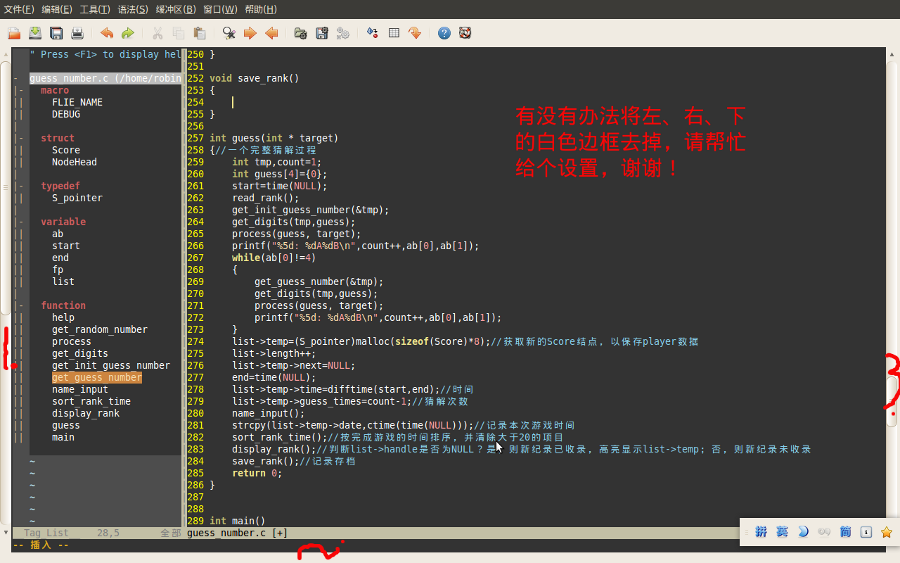900x563 pixels.
Task: Collapse the function fold in the tag list
Action: coord(21,305)
